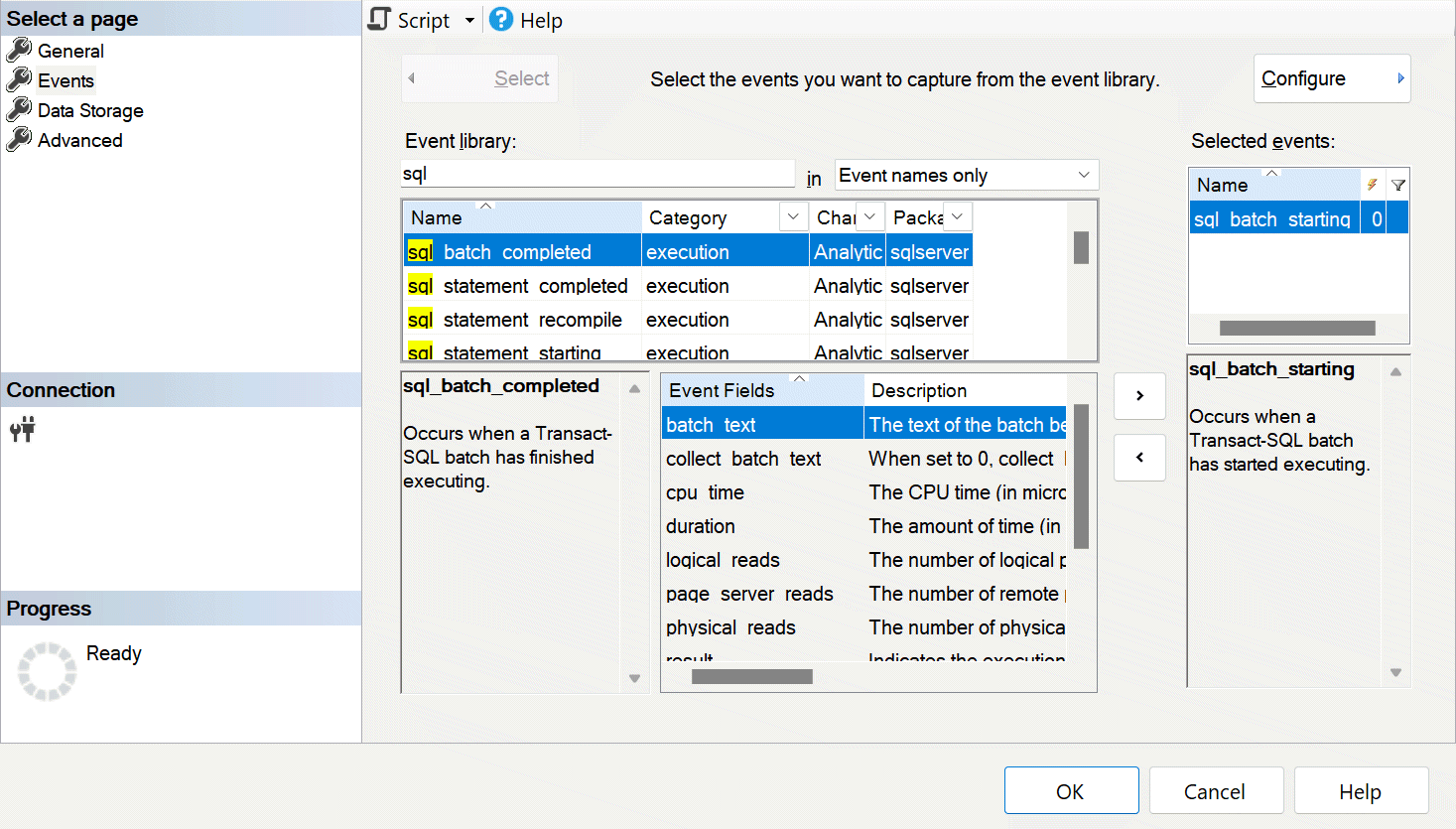The image size is (1456, 829).
Task: Click the left arrow to remove selected event
Action: 1139,458
